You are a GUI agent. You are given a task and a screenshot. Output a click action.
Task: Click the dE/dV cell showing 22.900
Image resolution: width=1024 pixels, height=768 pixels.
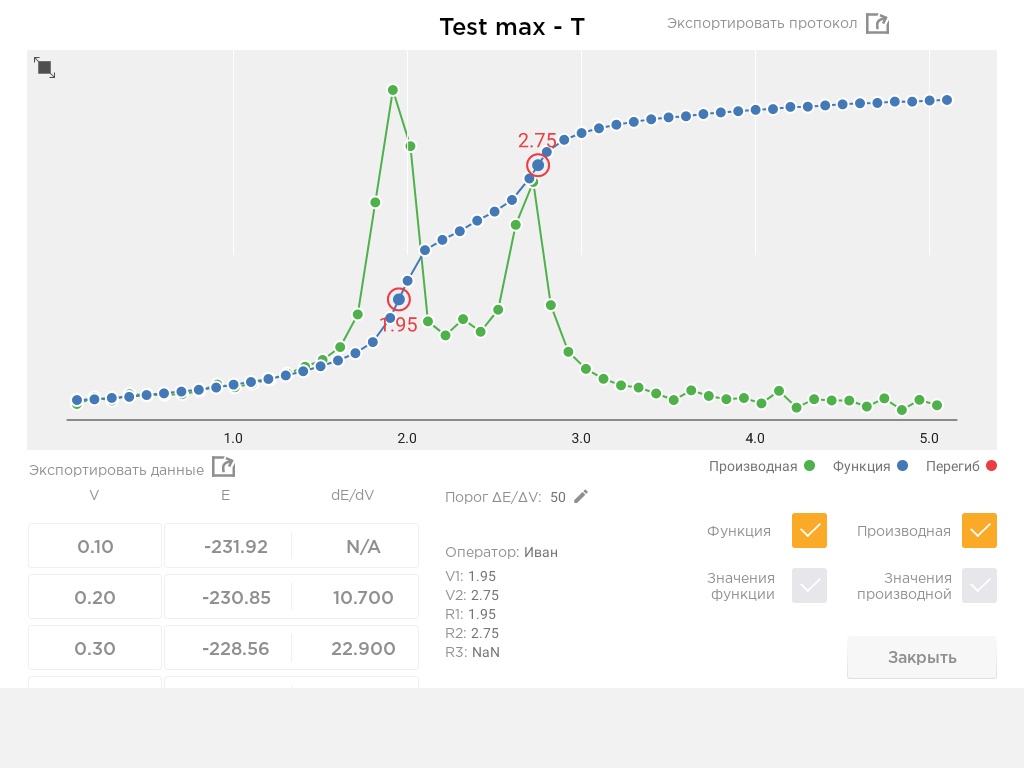pos(362,648)
